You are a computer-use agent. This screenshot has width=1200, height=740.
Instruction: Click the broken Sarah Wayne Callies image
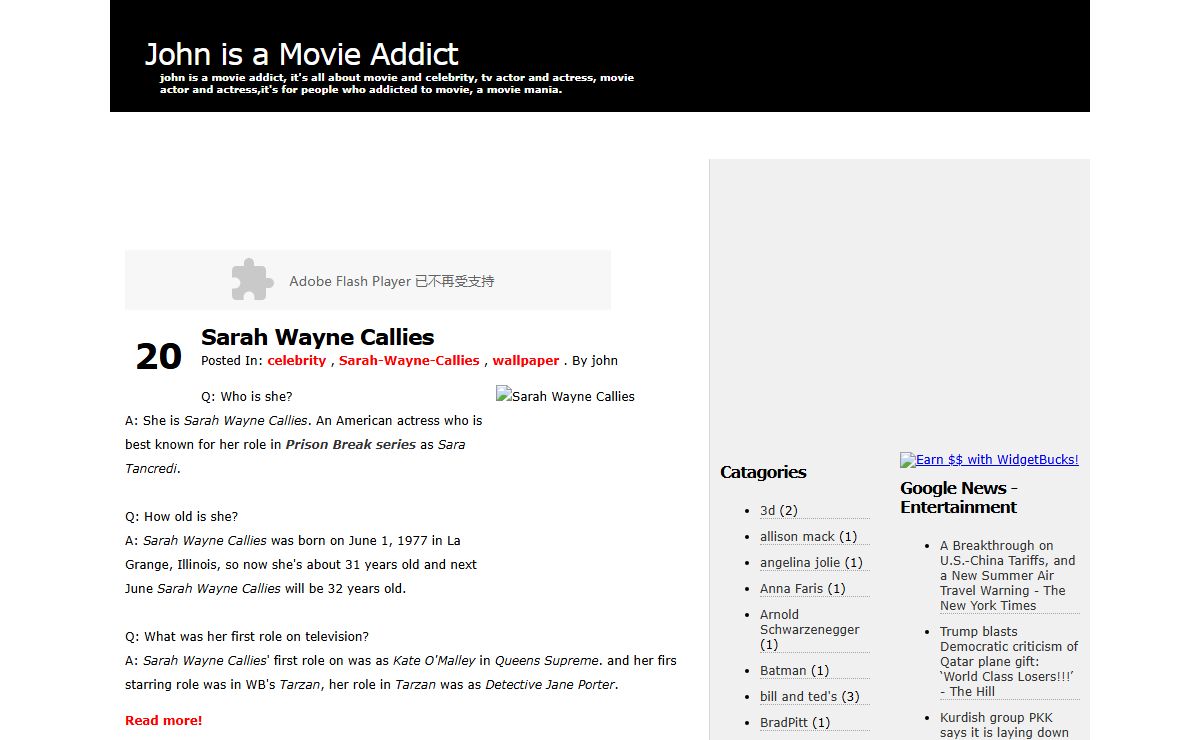(x=565, y=396)
